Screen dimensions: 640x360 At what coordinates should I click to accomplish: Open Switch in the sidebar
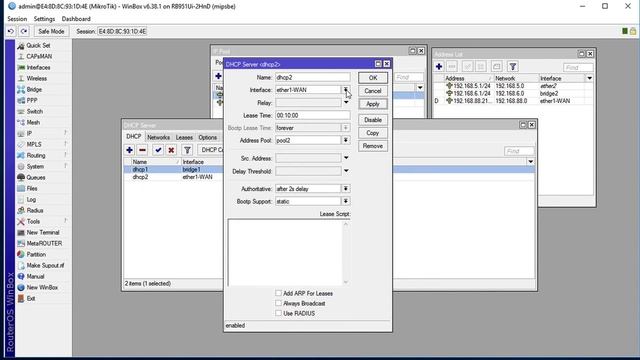point(34,111)
